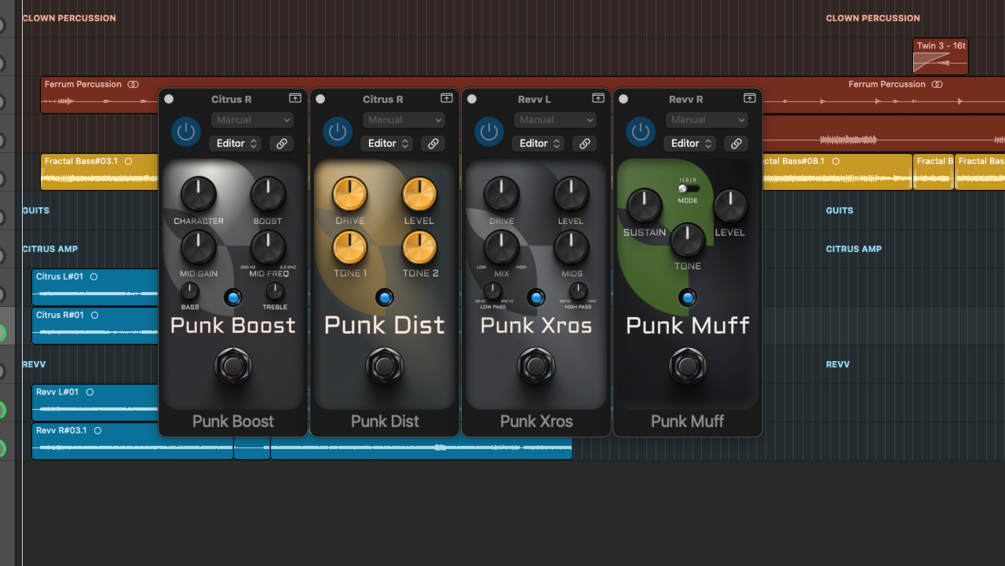Viewport: 1005px width, 566px height.
Task: Bypass Punk Xros with its power button
Action: (489, 132)
